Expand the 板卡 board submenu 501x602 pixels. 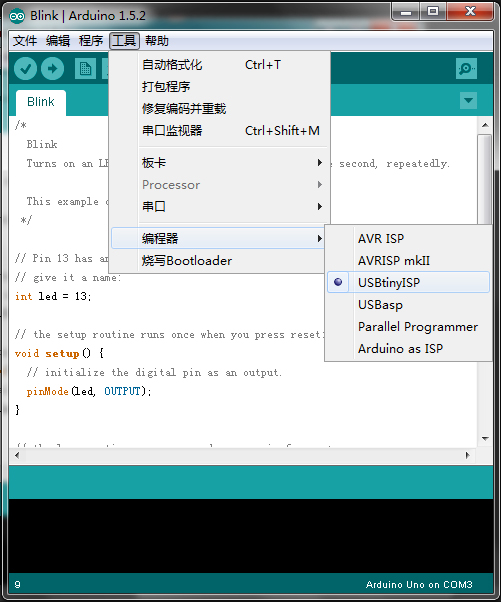pyautogui.click(x=219, y=163)
